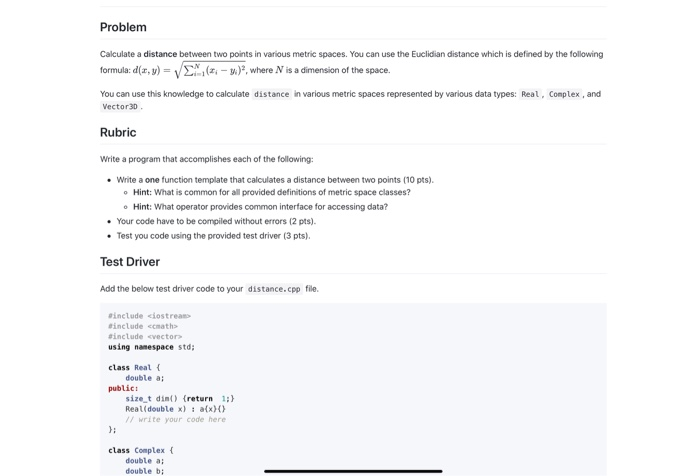
Task: Click the Complex data type code label
Action: tap(564, 94)
